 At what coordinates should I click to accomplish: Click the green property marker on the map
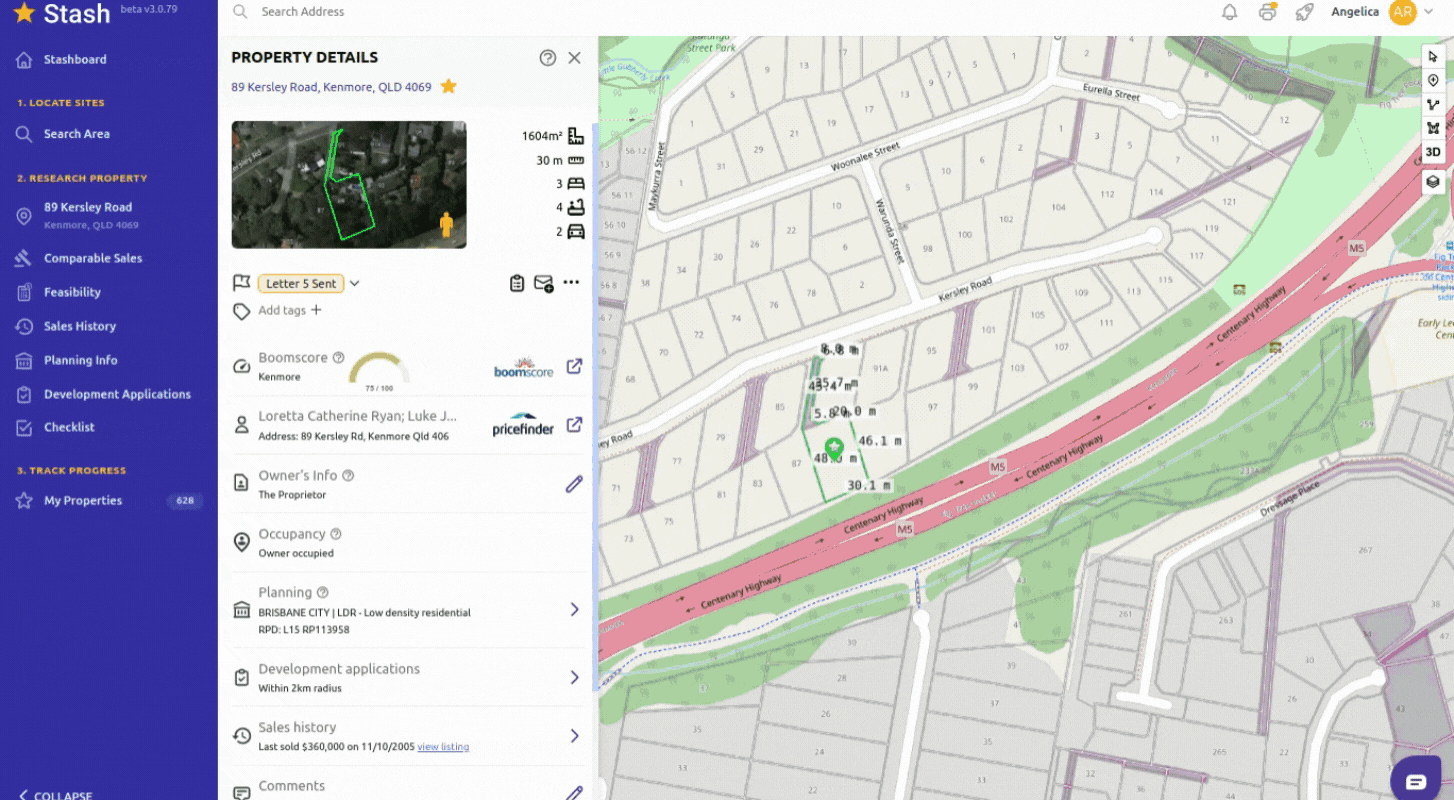(x=833, y=448)
